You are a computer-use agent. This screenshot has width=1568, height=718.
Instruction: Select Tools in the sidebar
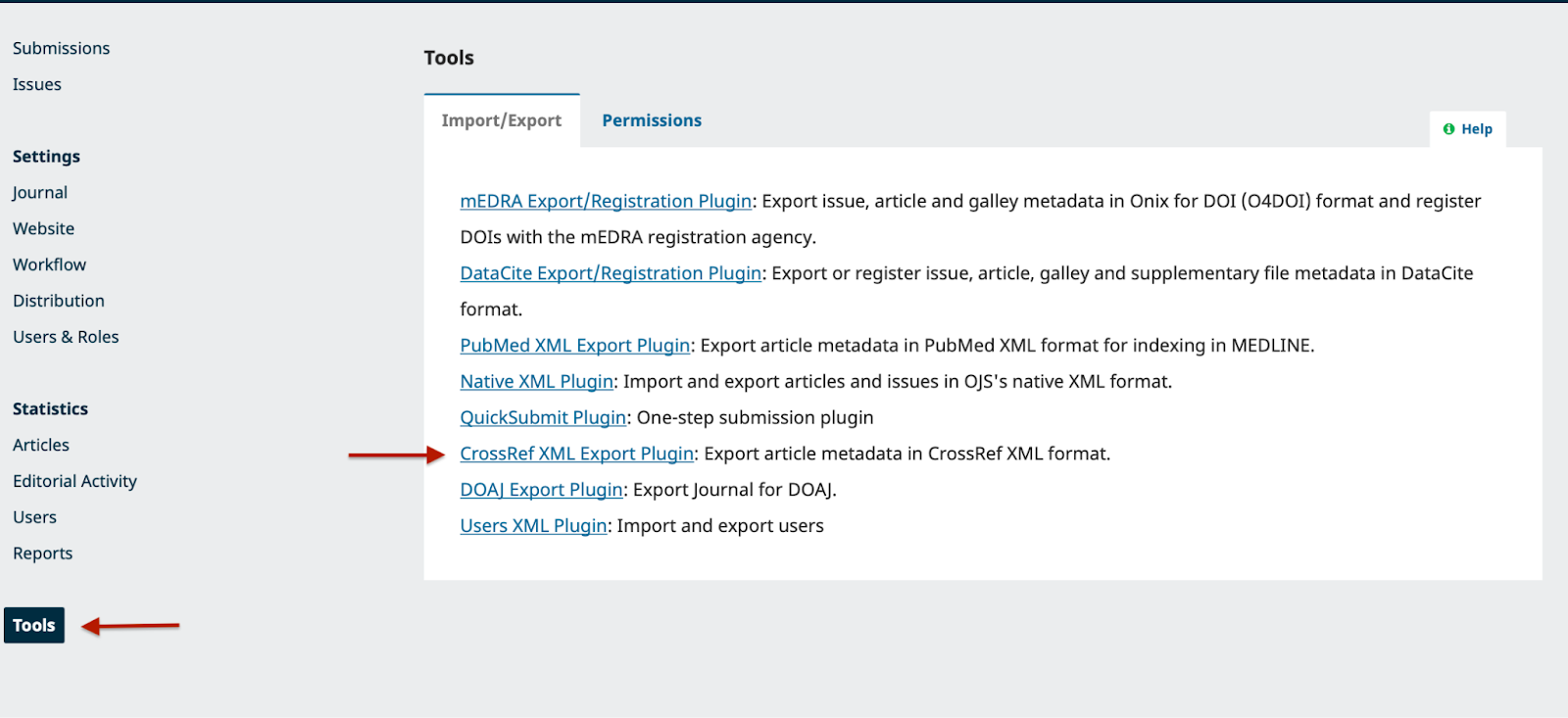click(34, 625)
